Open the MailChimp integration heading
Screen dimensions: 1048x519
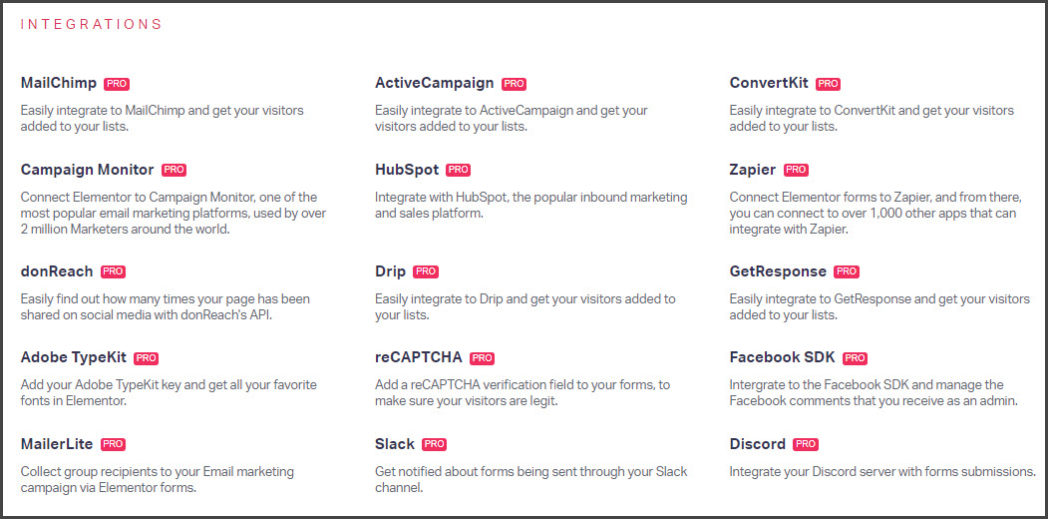[x=59, y=83]
